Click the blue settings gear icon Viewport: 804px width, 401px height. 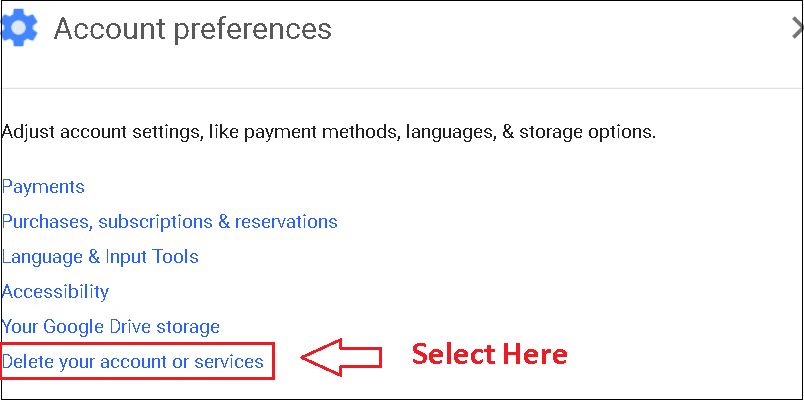(18, 27)
